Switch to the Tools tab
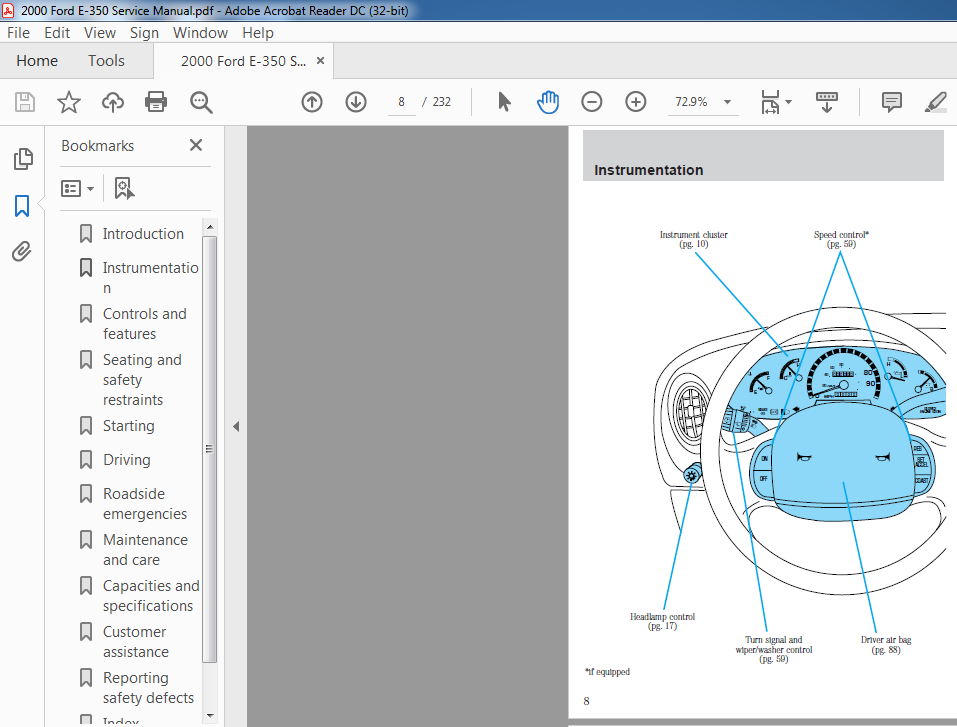The width and height of the screenshot is (957, 727). (x=106, y=60)
